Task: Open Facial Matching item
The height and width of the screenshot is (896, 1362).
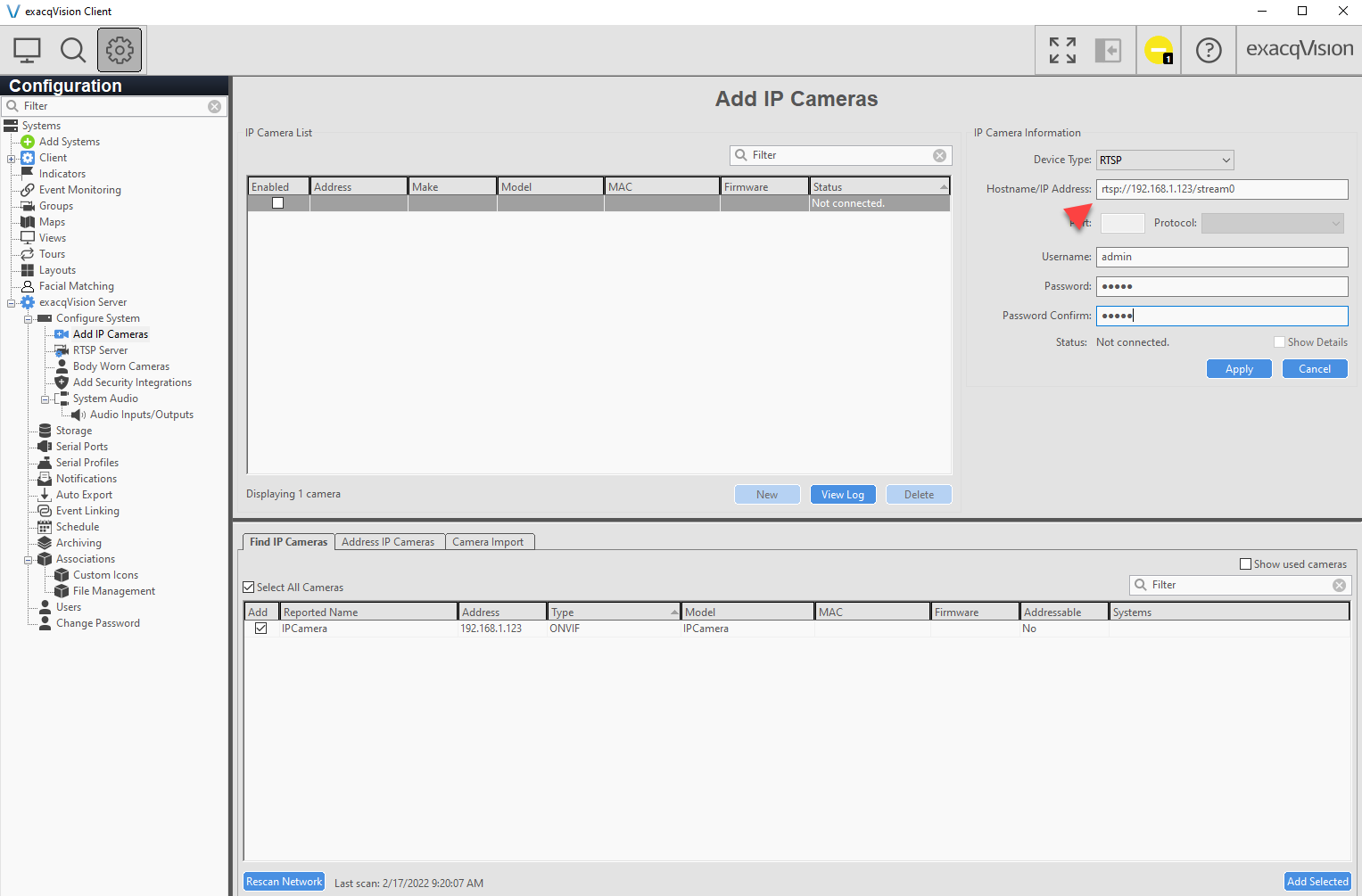Action: pyautogui.click(x=76, y=286)
